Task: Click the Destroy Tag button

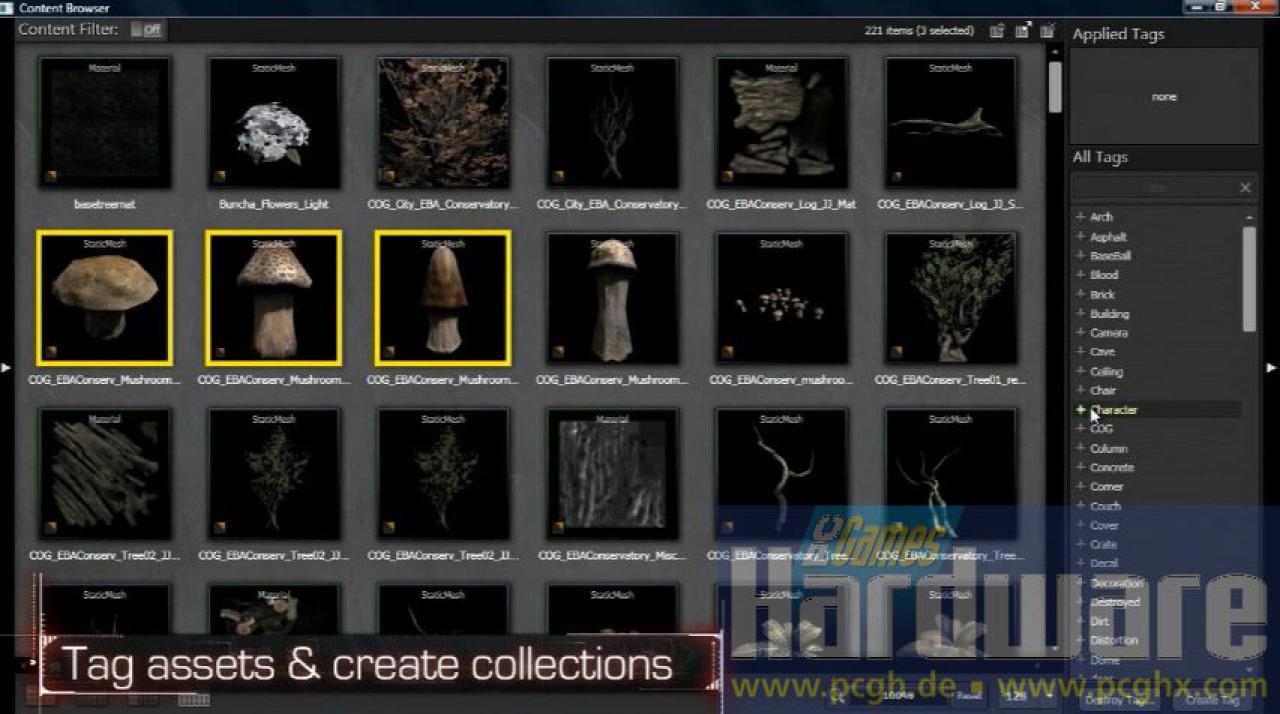Action: pyautogui.click(x=1120, y=700)
